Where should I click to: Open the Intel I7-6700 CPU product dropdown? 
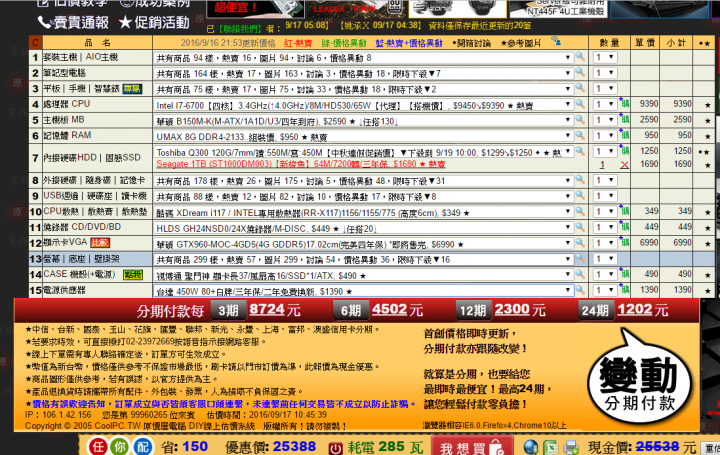[x=363, y=105]
